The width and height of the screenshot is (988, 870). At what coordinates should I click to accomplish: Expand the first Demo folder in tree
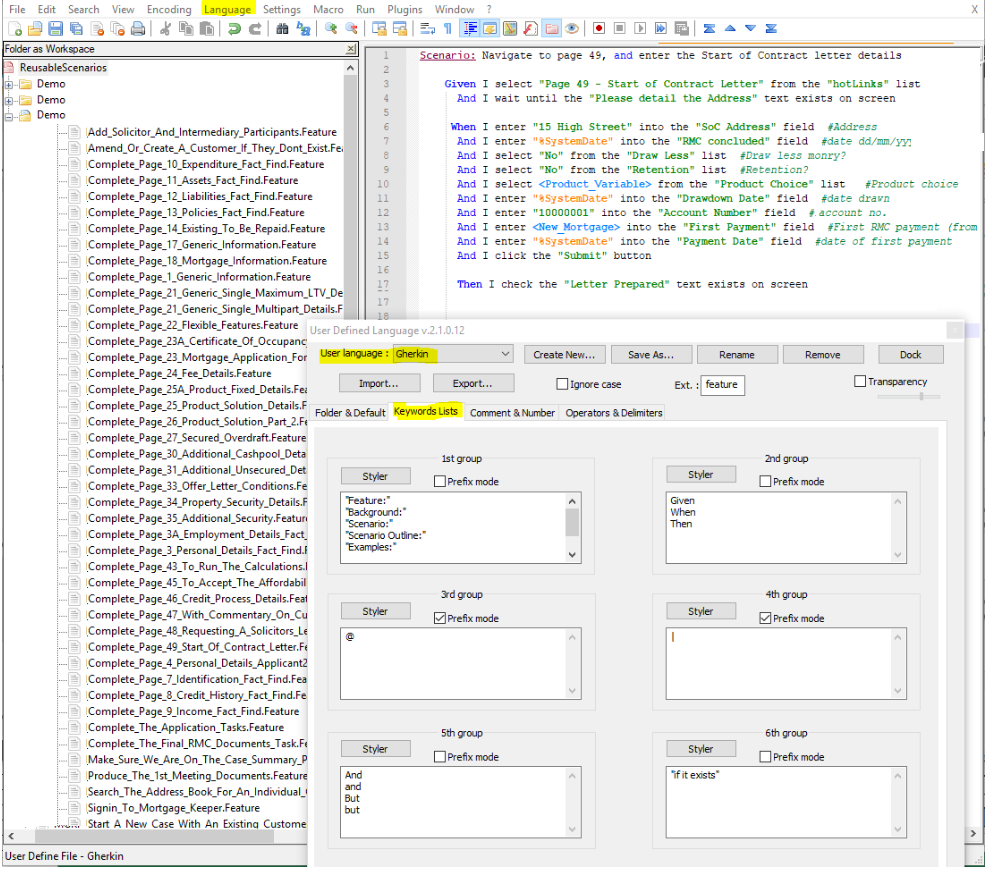coord(10,84)
